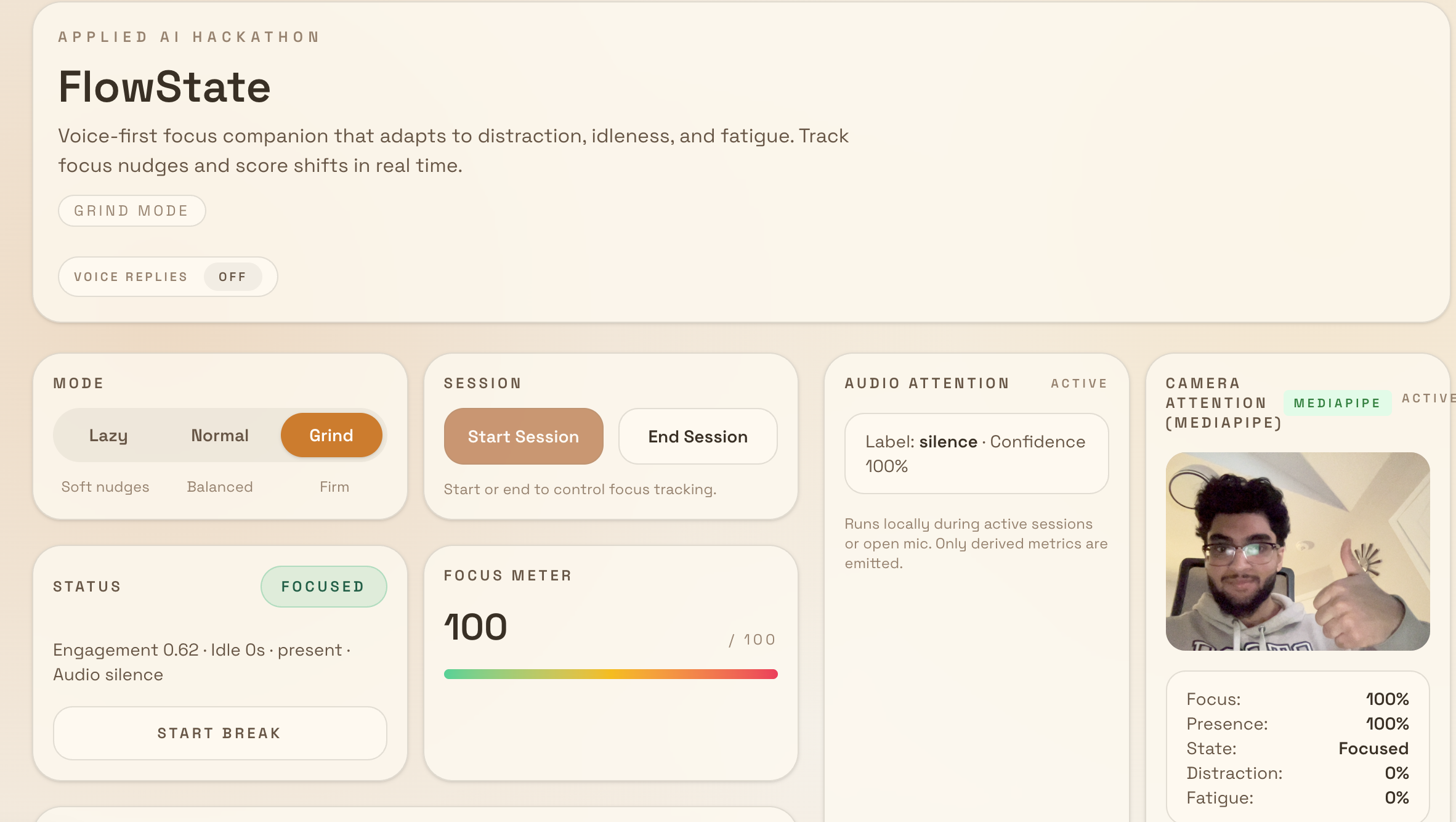Click the Start Session button
Image resolution: width=1456 pixels, height=822 pixels.
[x=524, y=436]
